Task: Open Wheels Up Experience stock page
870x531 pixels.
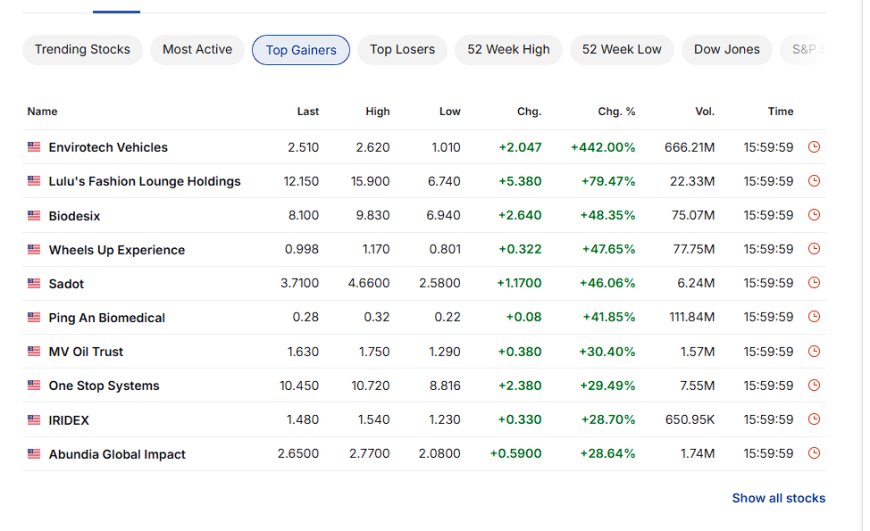Action: pyautogui.click(x=117, y=250)
